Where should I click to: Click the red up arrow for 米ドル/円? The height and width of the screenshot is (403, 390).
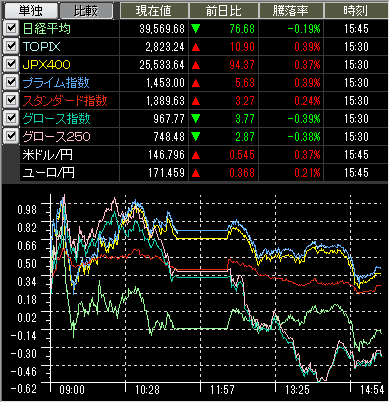click(x=196, y=155)
